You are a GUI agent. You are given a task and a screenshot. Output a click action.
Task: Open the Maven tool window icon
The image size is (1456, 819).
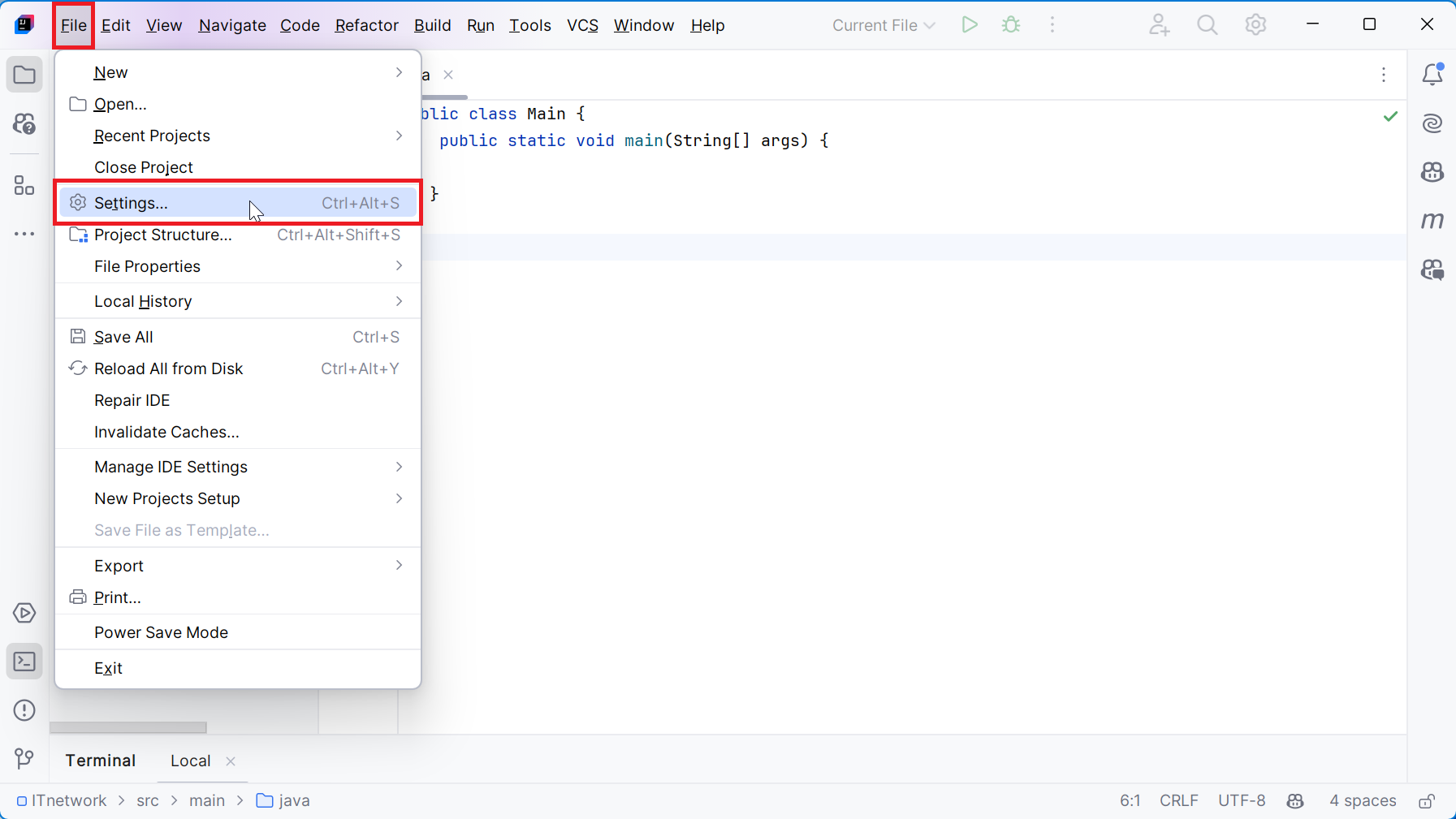point(1432,221)
